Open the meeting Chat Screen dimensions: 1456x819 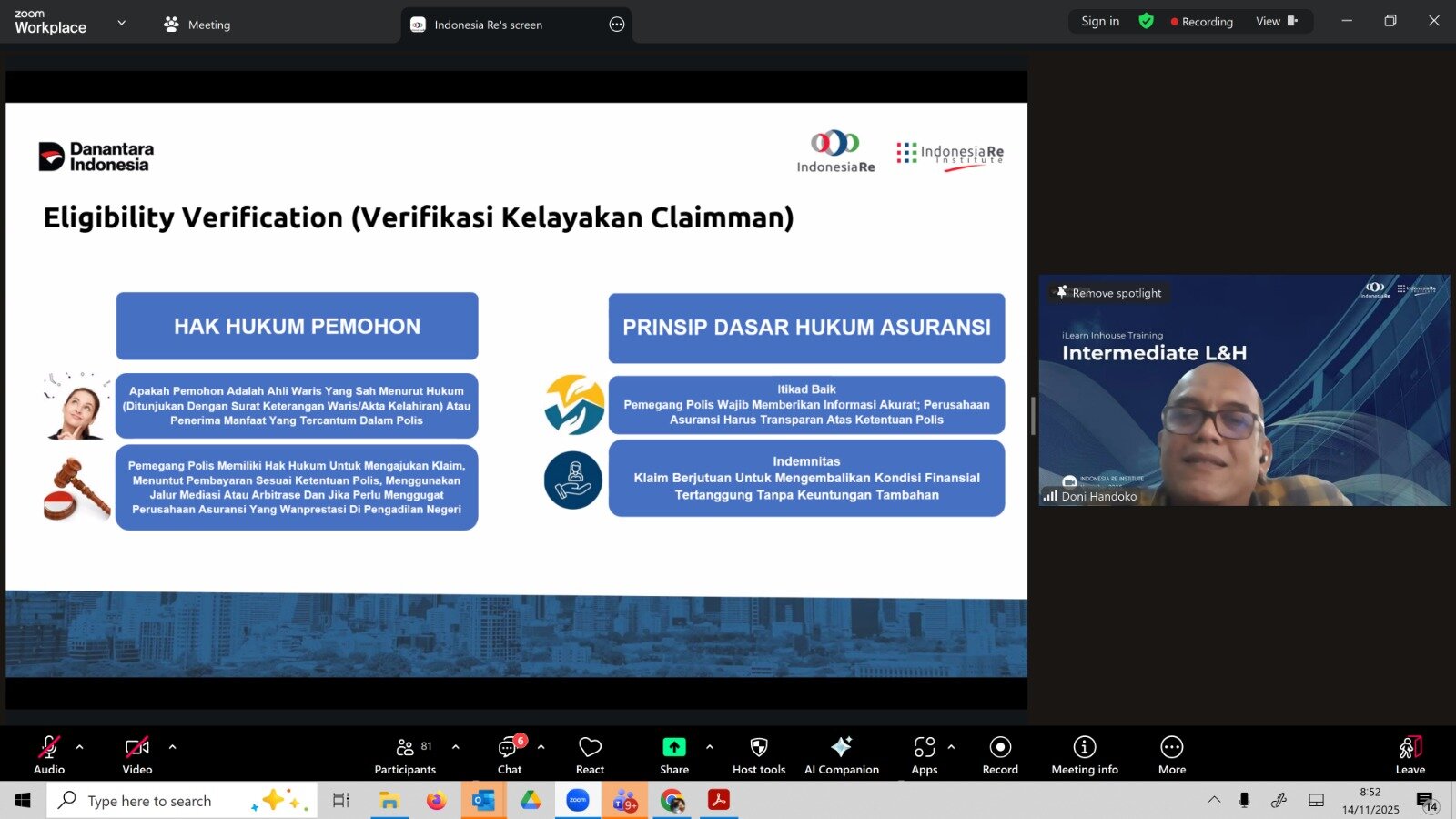pyautogui.click(x=509, y=754)
